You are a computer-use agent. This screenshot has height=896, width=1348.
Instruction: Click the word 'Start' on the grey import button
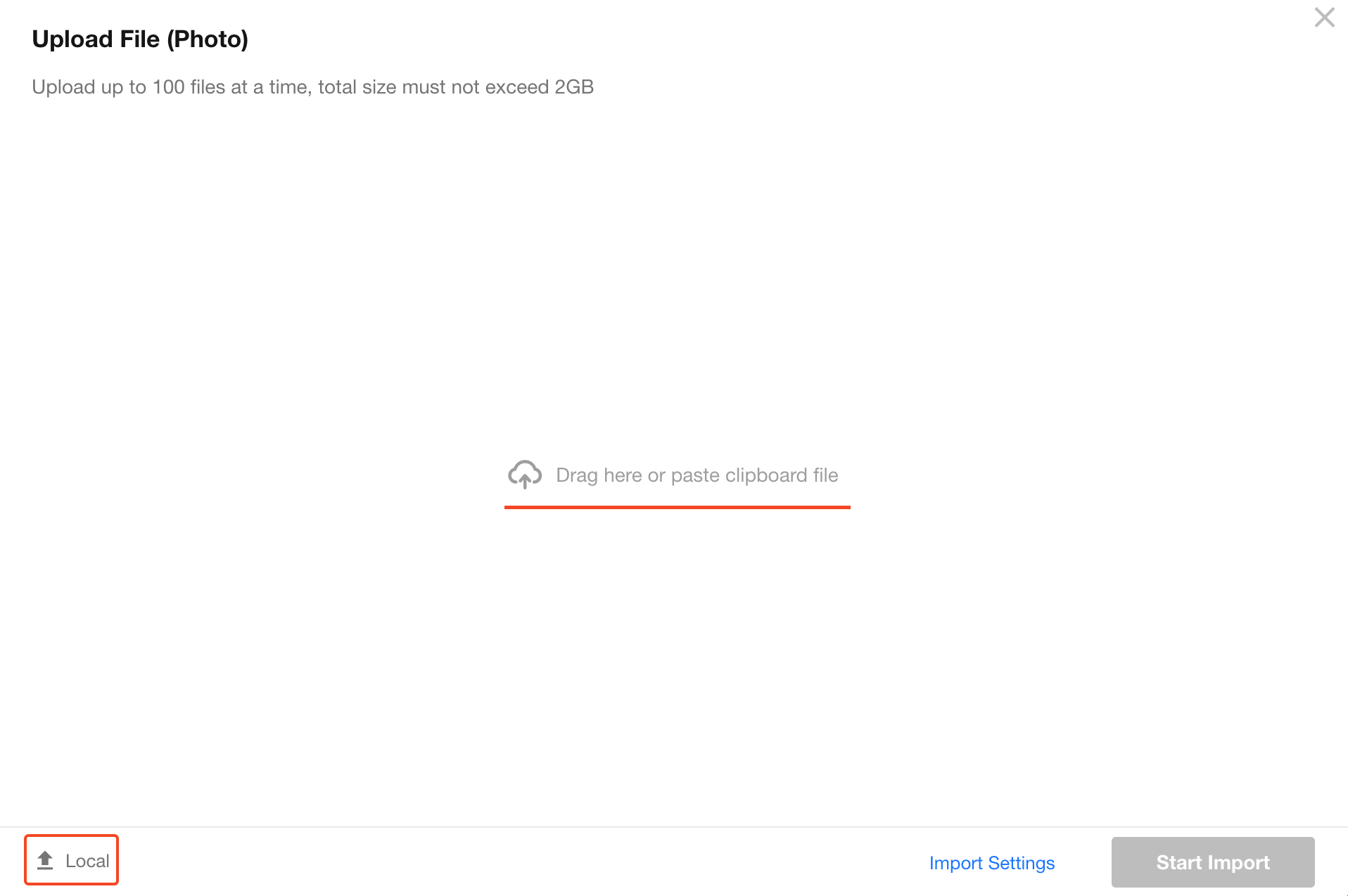coord(1179,862)
